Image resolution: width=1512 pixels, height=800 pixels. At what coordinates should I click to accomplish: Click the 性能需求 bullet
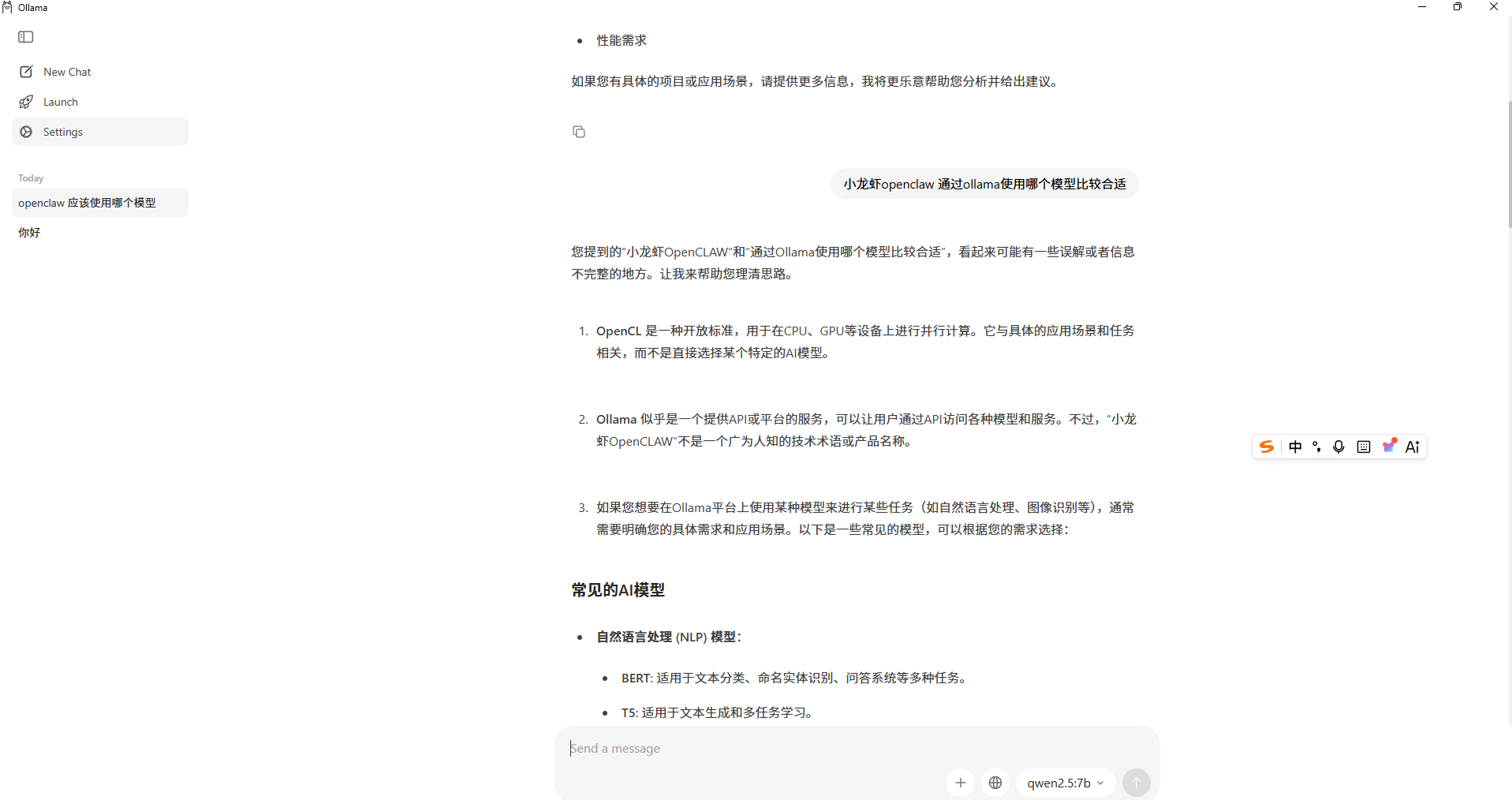point(622,40)
